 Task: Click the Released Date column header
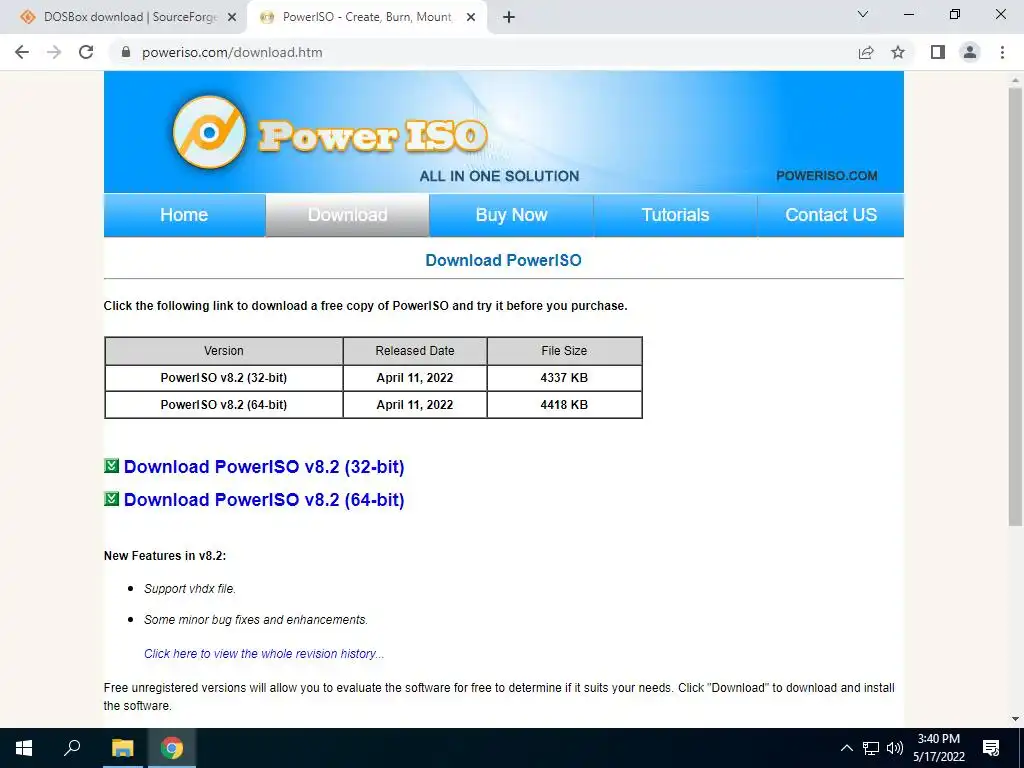415,351
